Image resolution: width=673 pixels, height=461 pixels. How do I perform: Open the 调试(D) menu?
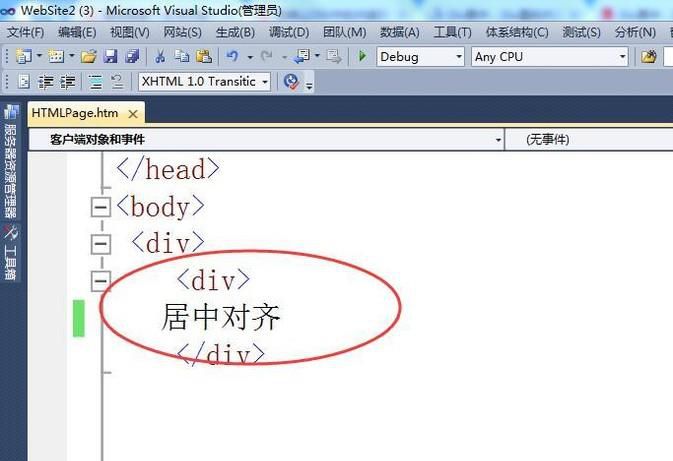(x=288, y=32)
